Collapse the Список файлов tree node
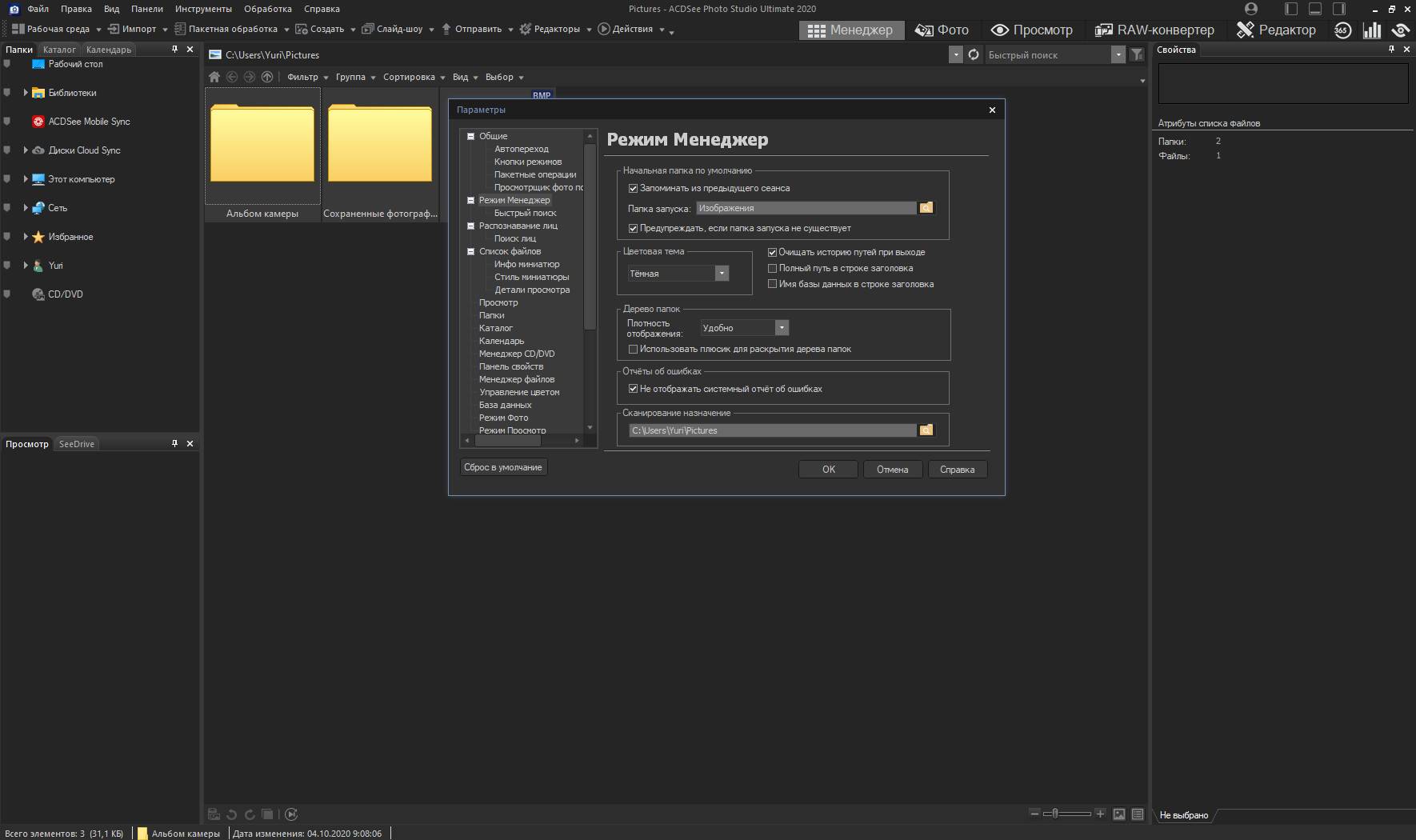The image size is (1416, 840). pos(471,251)
